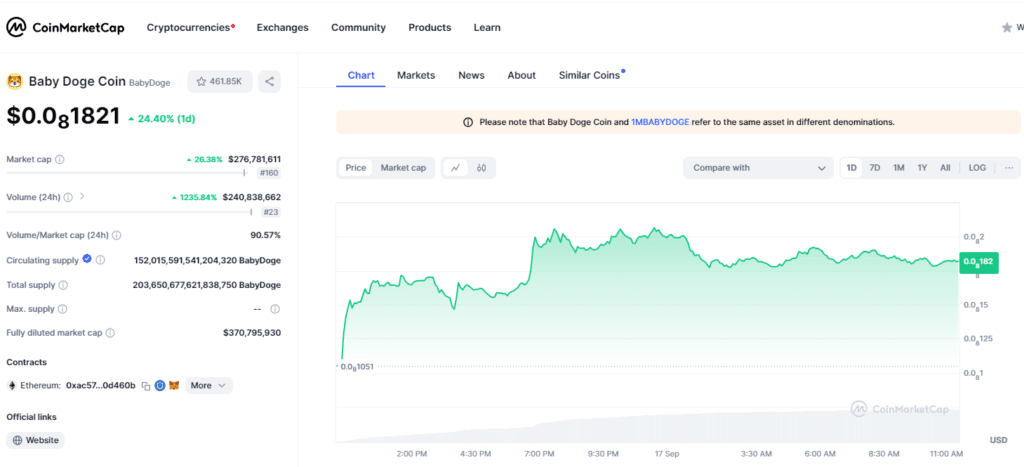Add Baby Doge to watchlist star button
This screenshot has width=1024, height=467.
pyautogui.click(x=219, y=82)
